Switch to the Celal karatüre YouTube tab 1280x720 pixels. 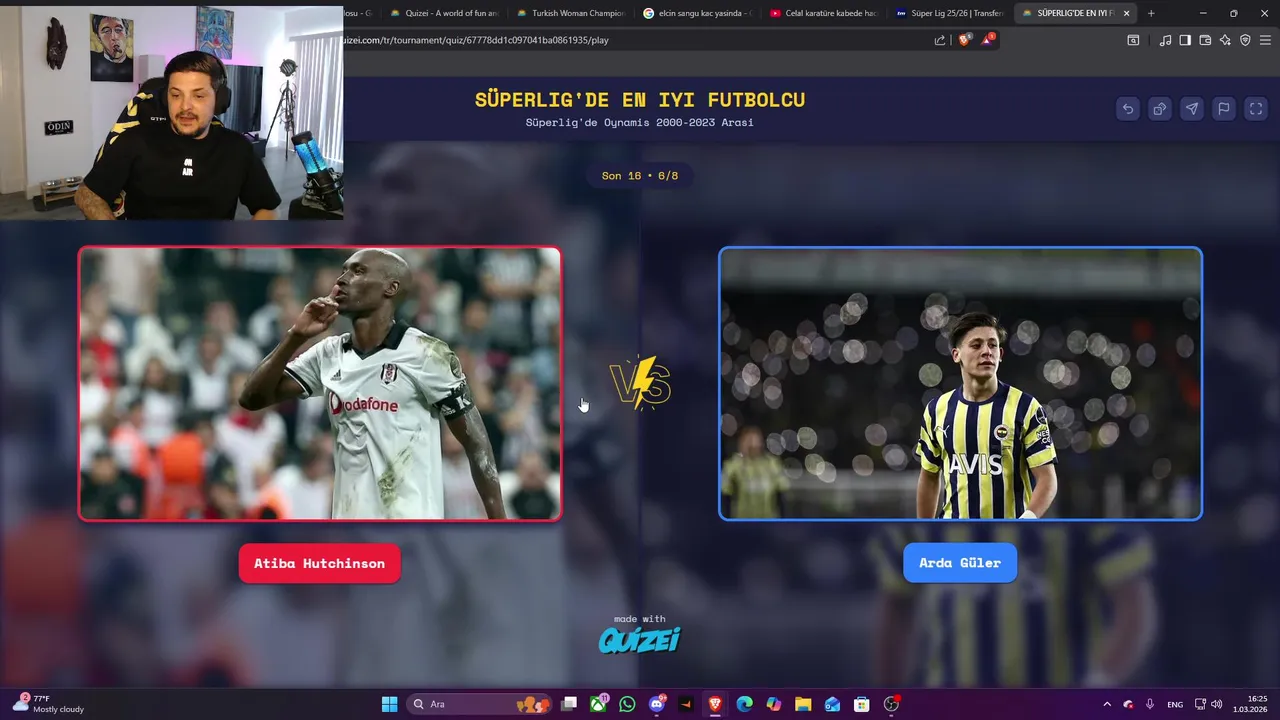(823, 13)
